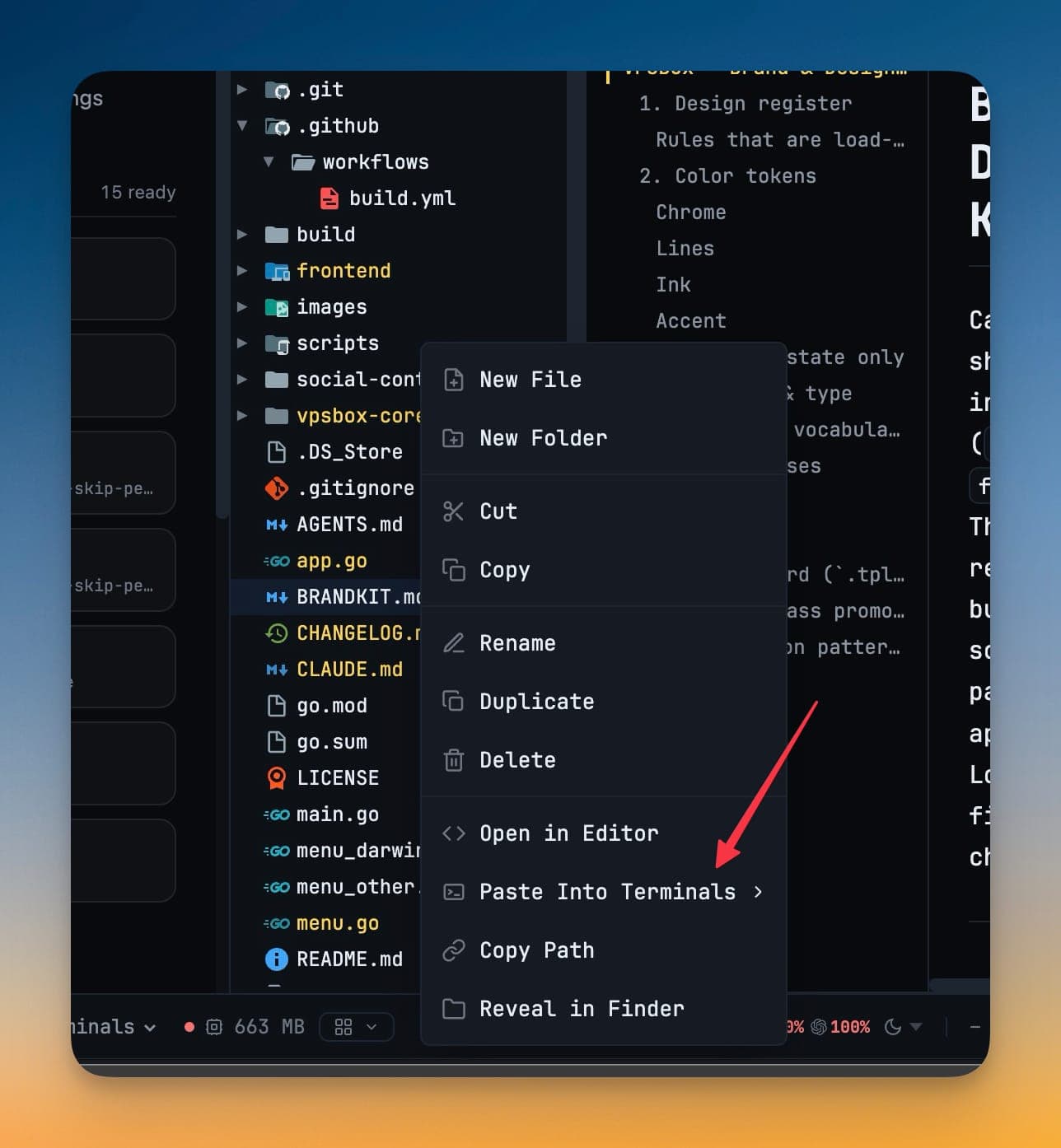The width and height of the screenshot is (1061, 1148).
Task: Click the moon theme icon in status bar
Action: [892, 1027]
